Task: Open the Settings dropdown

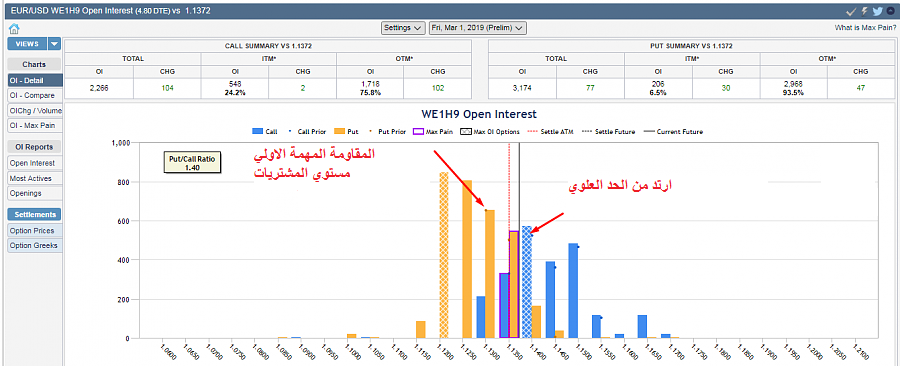Action: pos(403,28)
